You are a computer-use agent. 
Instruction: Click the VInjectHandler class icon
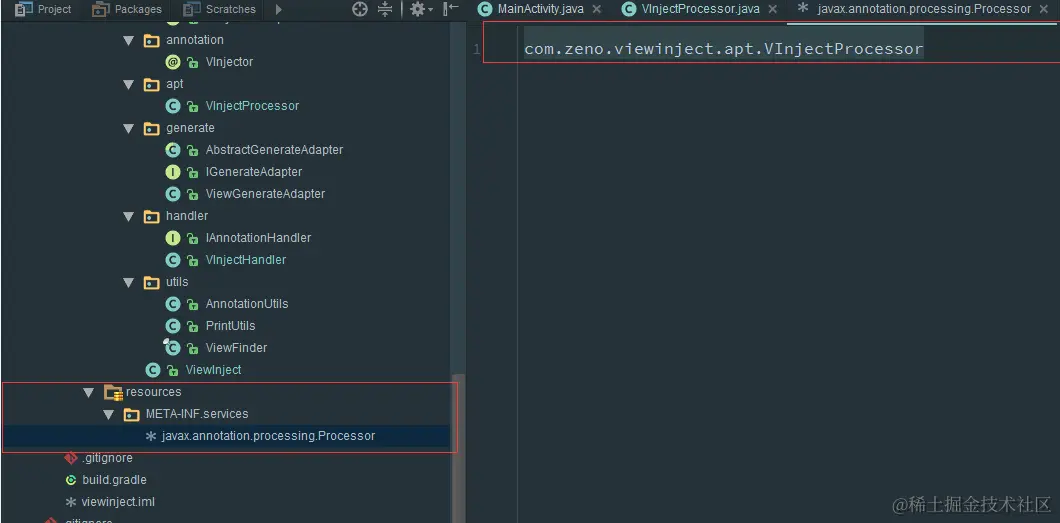tap(173, 260)
